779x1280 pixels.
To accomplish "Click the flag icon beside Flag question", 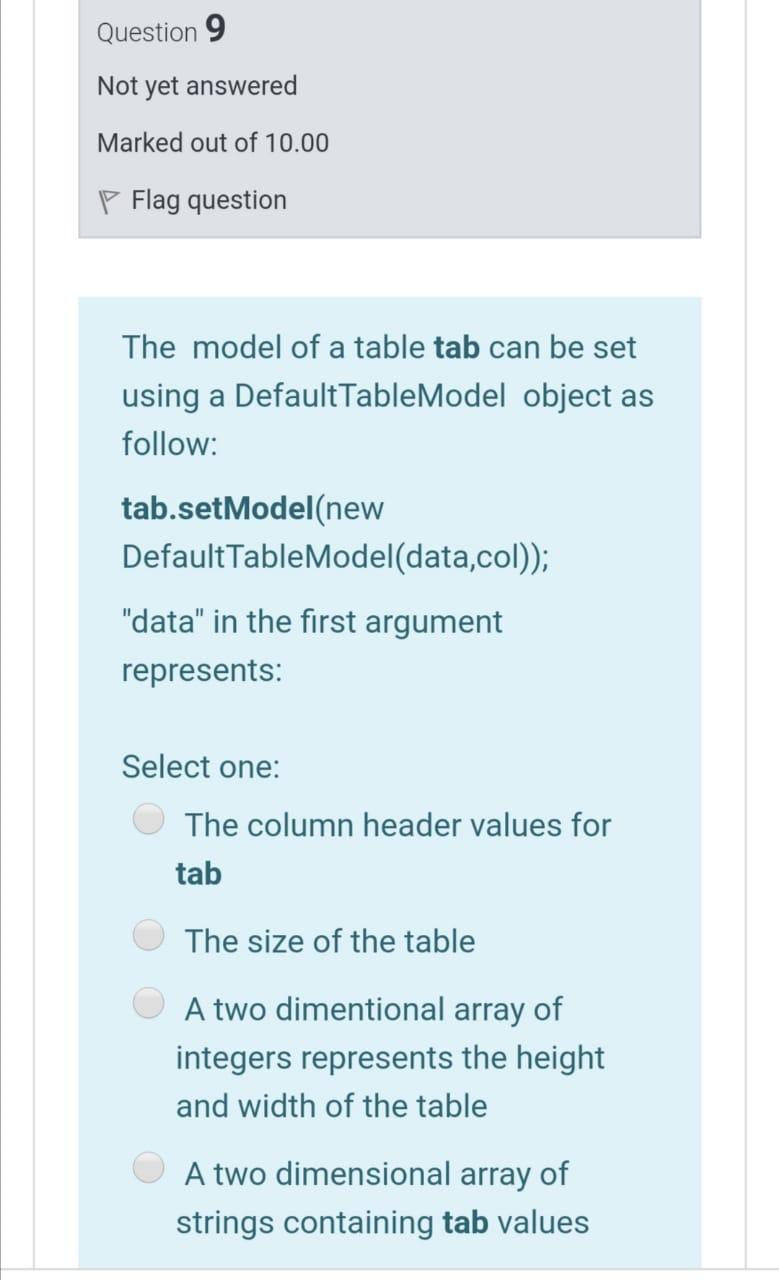I will (110, 200).
